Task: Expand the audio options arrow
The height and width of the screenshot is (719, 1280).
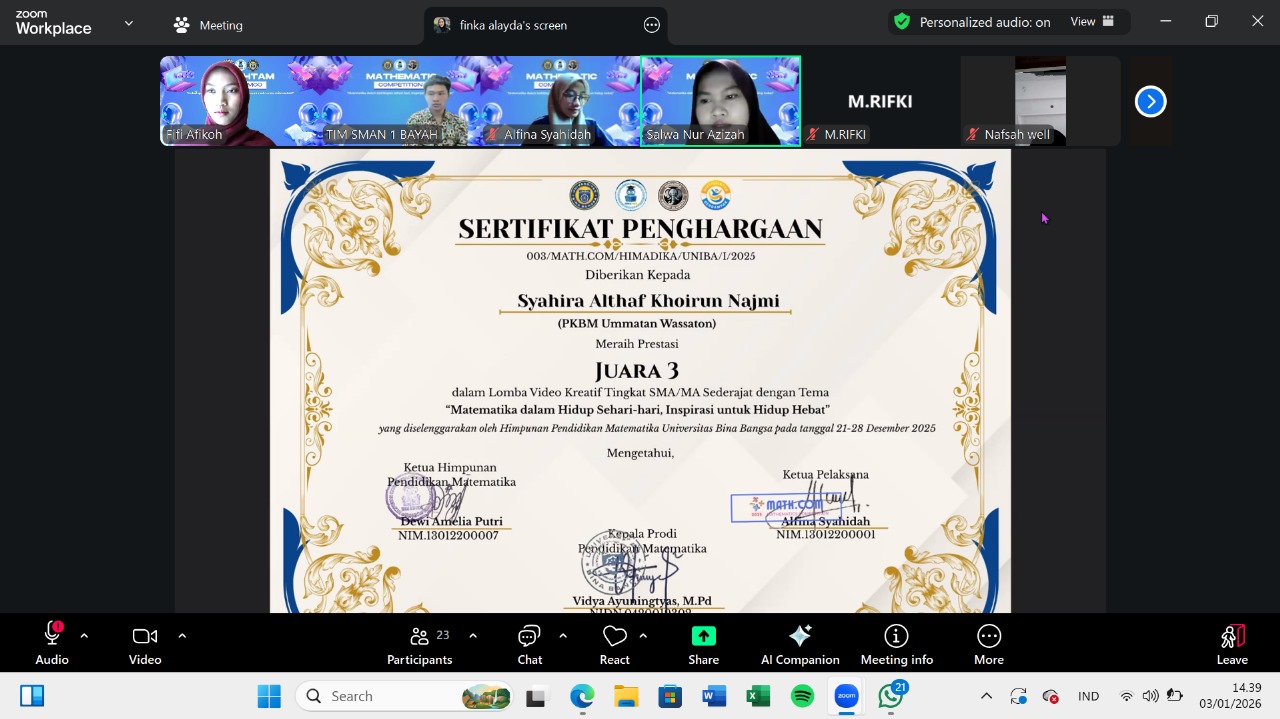Action: click(84, 635)
